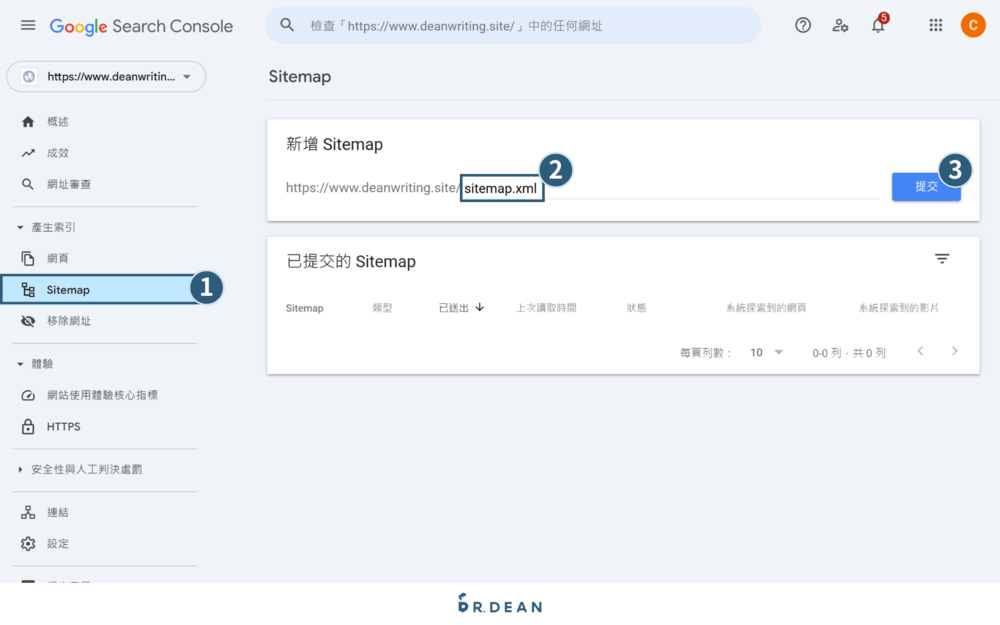Viewport: 1000px width, 625px height.
Task: Click the help question mark icon
Action: click(803, 25)
